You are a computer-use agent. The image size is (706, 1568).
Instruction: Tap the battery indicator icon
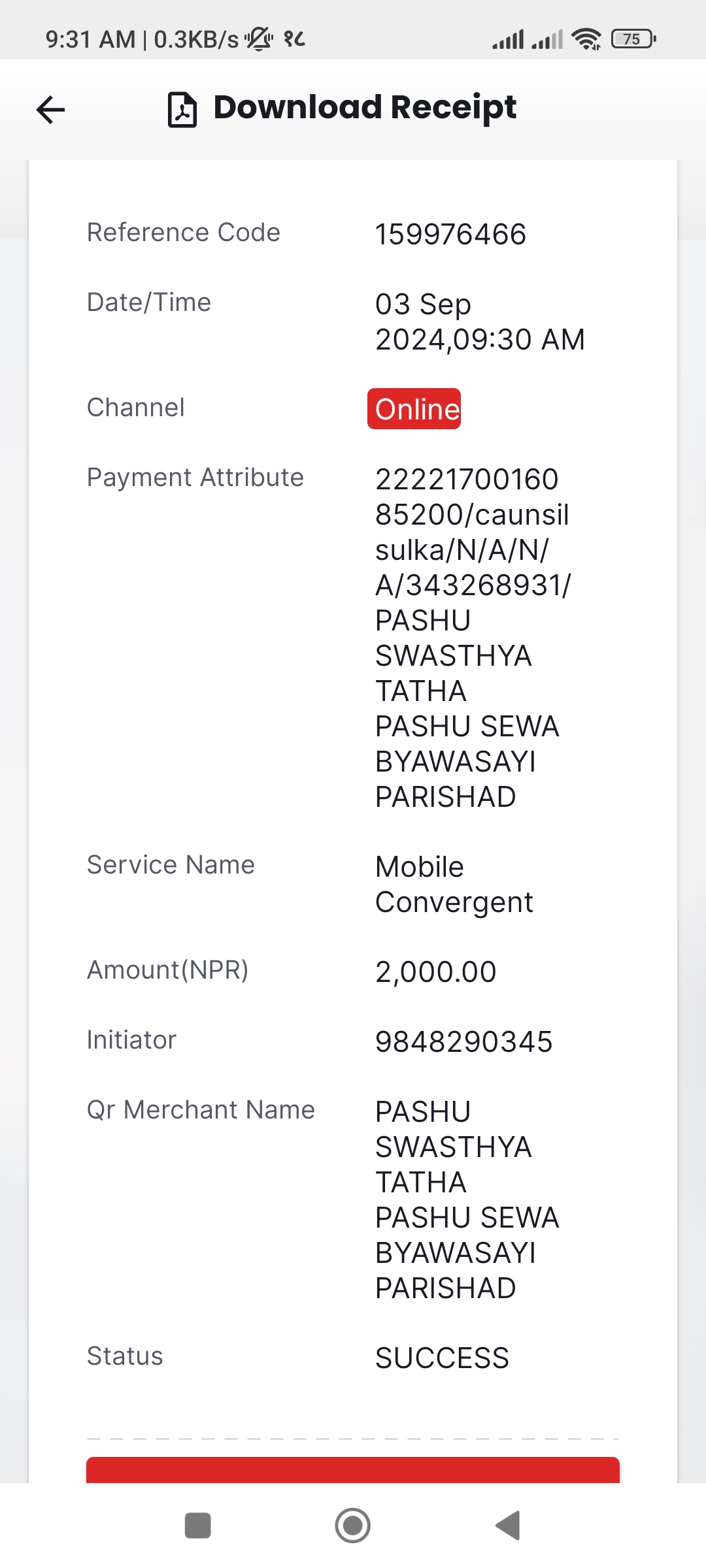(633, 39)
